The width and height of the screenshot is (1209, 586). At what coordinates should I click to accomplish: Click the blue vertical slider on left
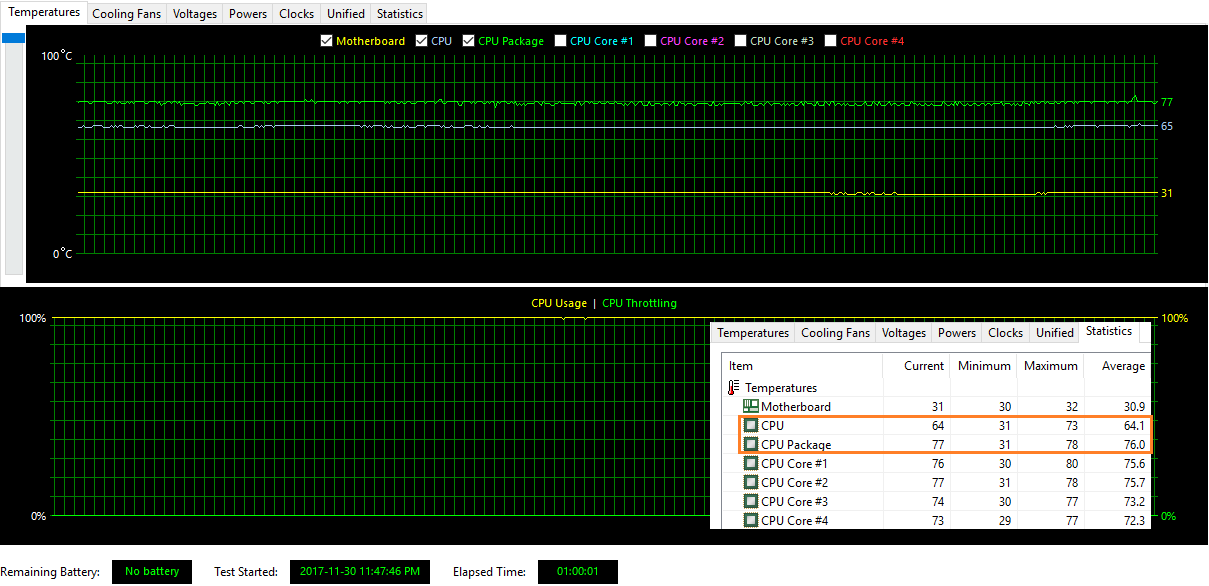click(13, 39)
